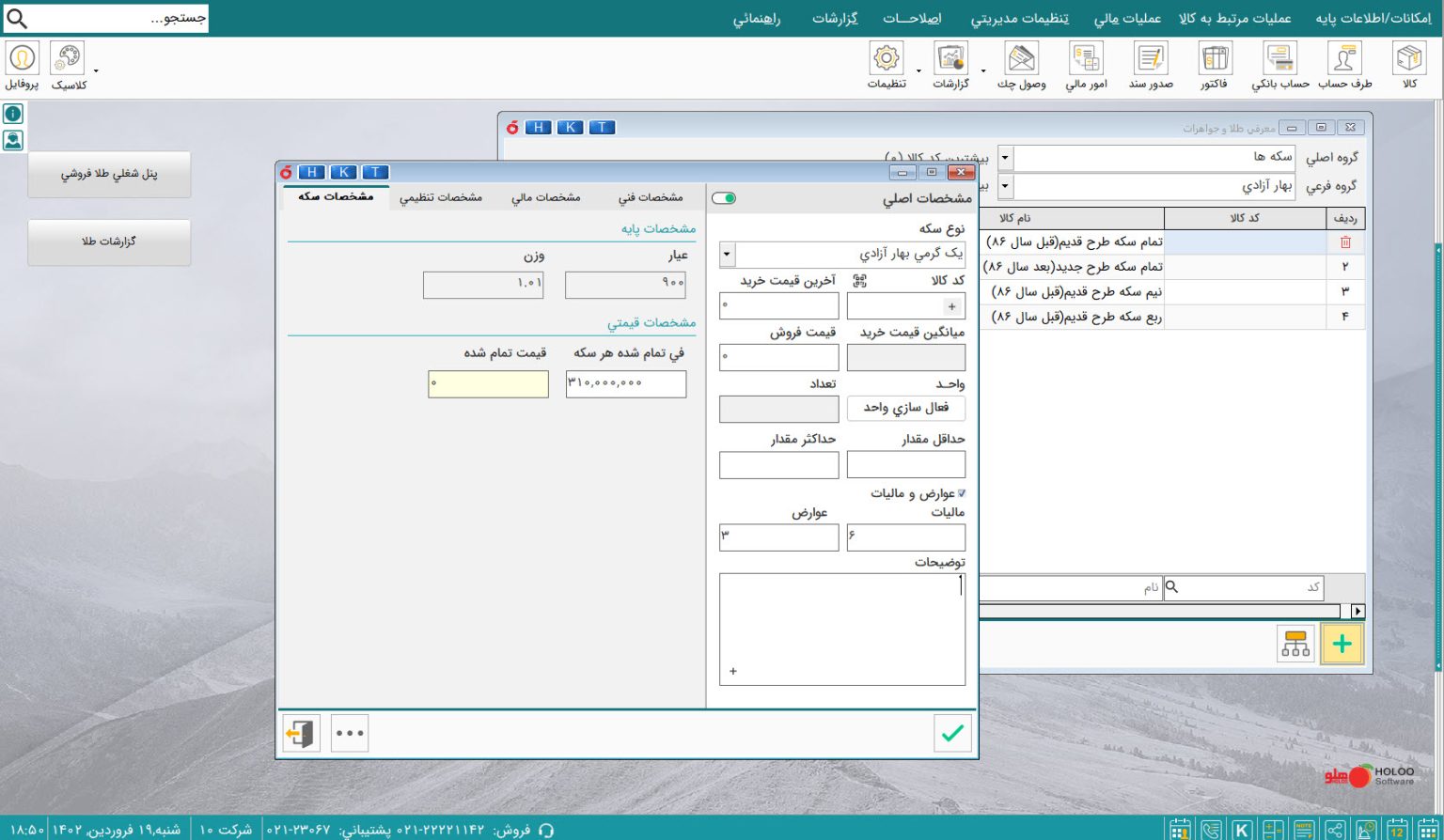Toggle the green switch beside مشخصات اصلي
Image resolution: width=1444 pixels, height=840 pixels.
[x=724, y=198]
